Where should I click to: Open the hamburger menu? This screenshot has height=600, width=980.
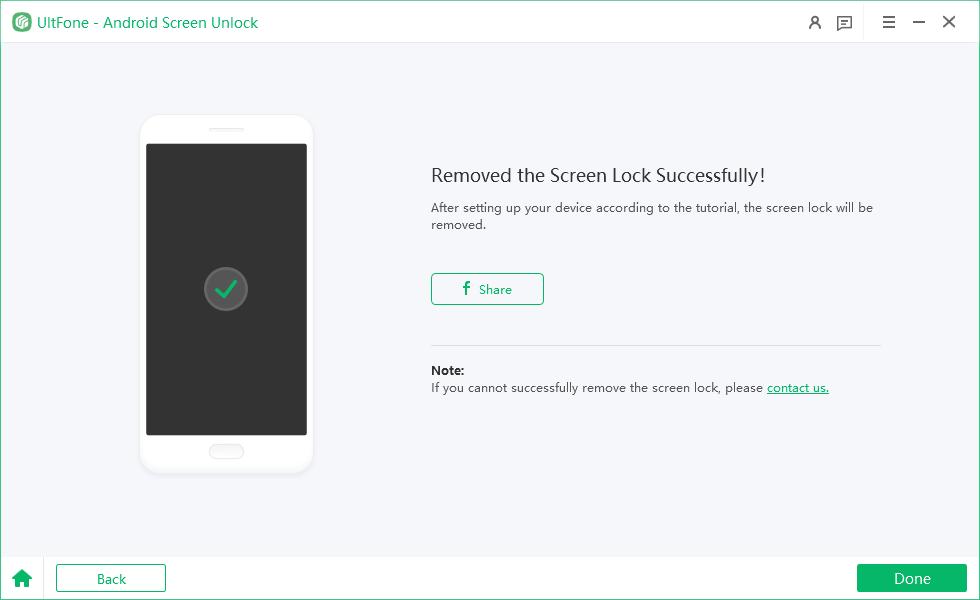(x=888, y=22)
